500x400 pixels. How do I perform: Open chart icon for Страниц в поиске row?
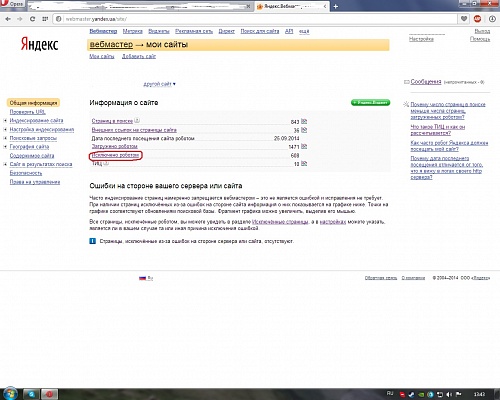coord(304,121)
